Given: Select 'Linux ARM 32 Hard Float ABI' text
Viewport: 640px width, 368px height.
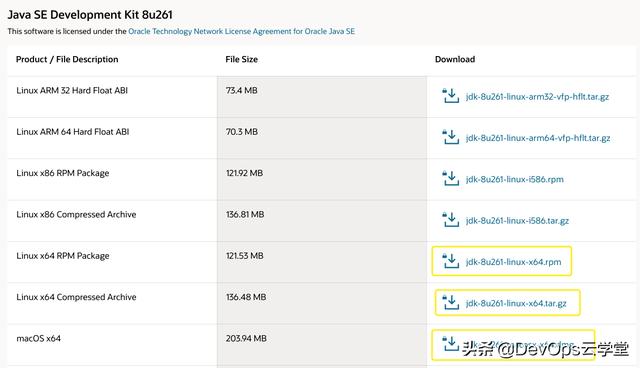Looking at the screenshot, I should tap(72, 91).
